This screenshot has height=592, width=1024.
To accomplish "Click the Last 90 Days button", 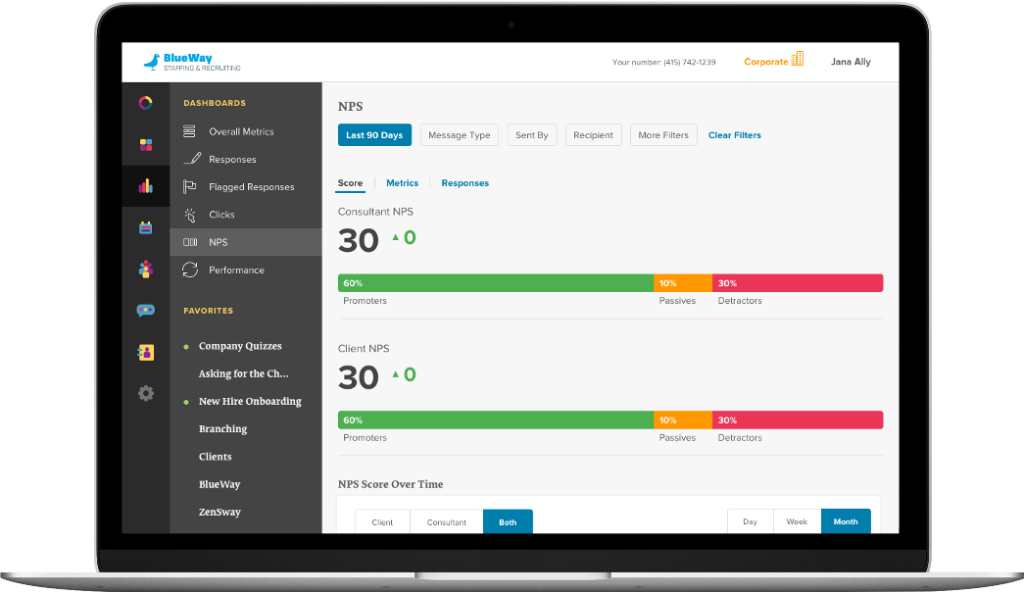I will tap(374, 135).
